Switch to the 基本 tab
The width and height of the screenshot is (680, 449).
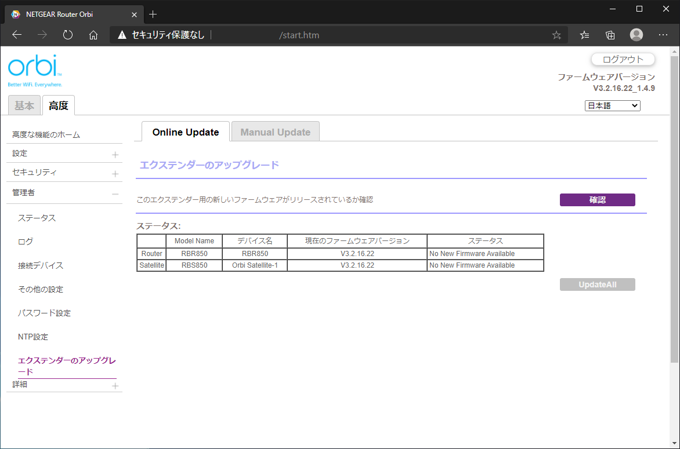click(x=24, y=105)
